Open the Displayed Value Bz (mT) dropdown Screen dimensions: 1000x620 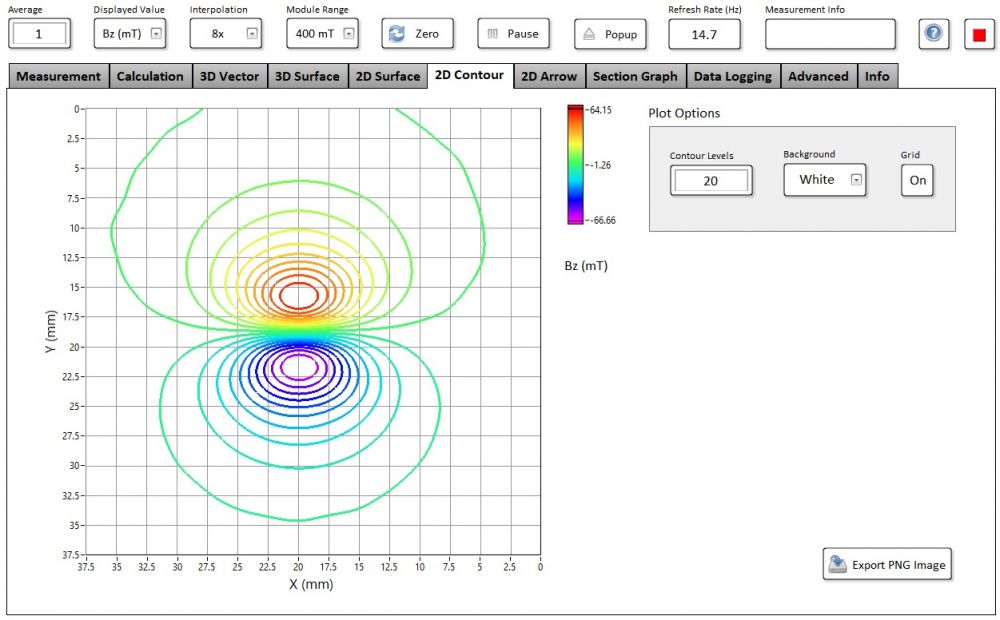(156, 34)
